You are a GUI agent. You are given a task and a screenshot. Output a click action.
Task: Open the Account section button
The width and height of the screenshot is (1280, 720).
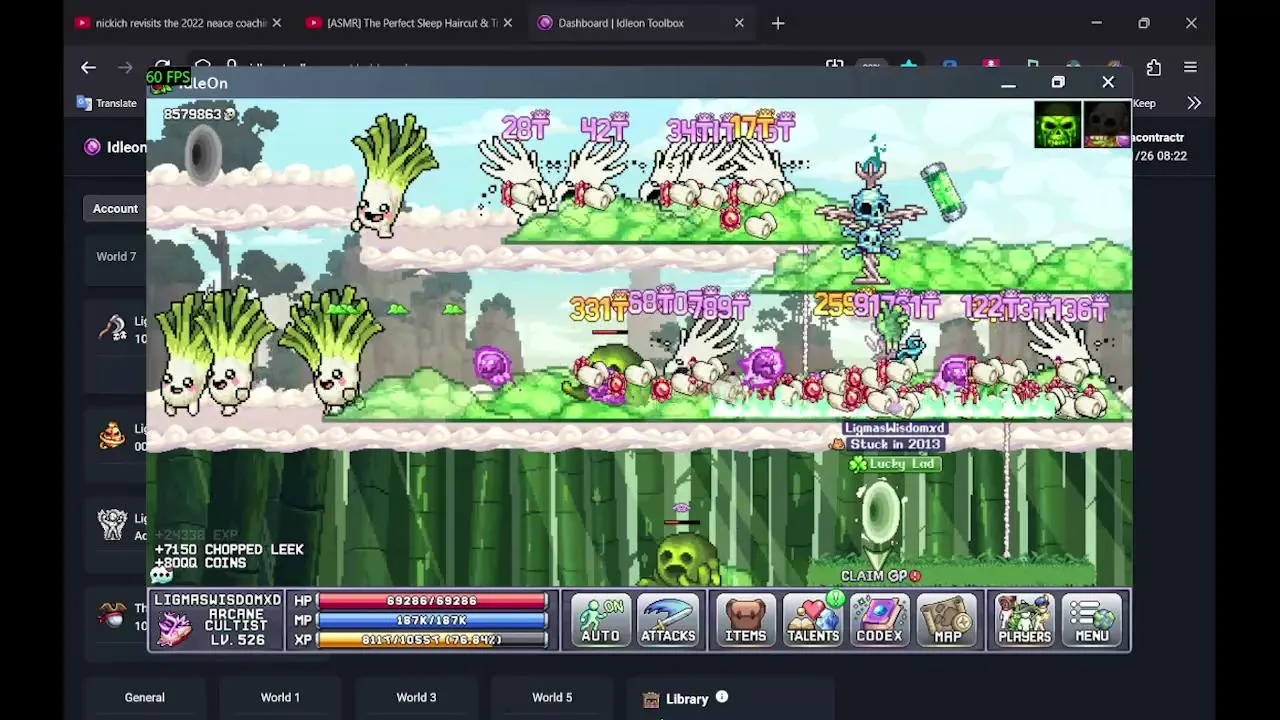pyautogui.click(x=115, y=208)
